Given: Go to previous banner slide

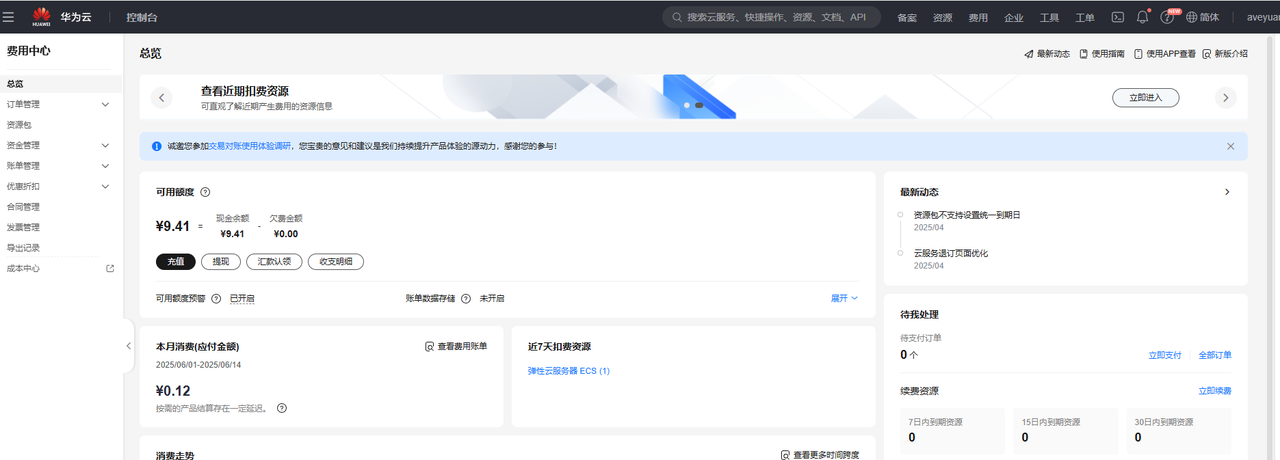Looking at the screenshot, I should tap(162, 98).
